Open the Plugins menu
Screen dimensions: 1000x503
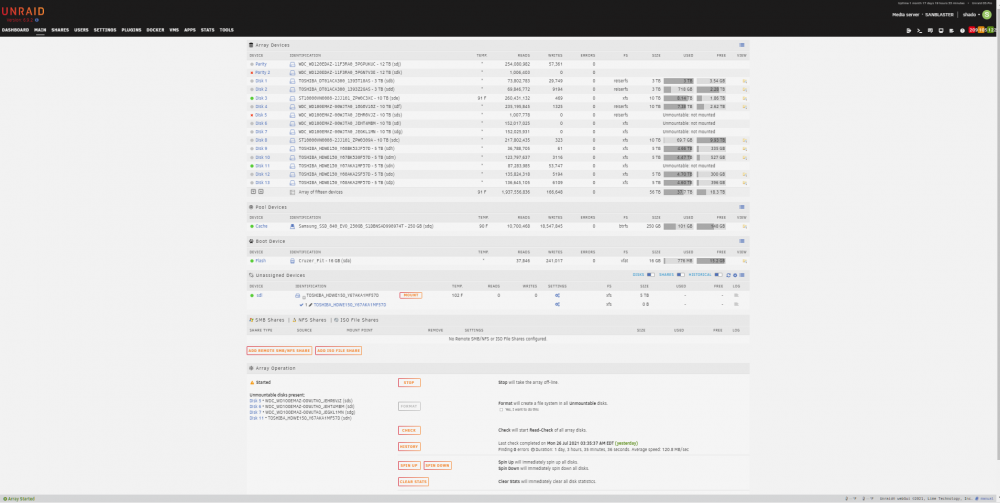coord(131,30)
